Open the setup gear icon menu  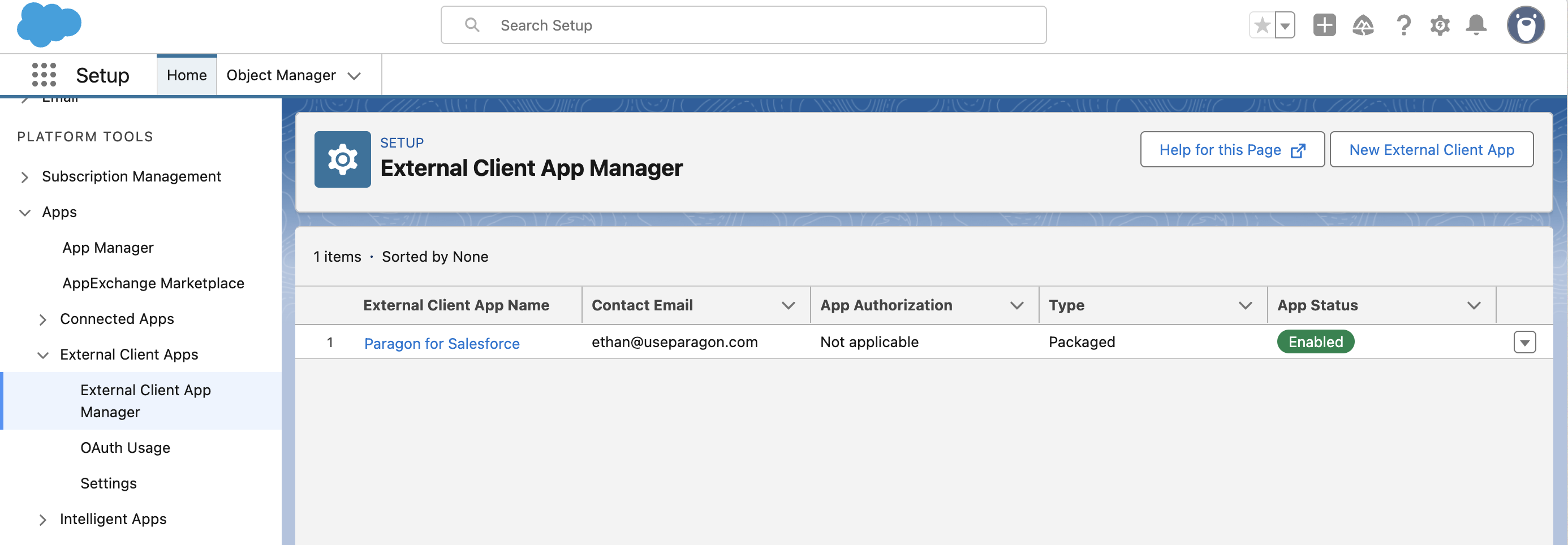(1440, 25)
